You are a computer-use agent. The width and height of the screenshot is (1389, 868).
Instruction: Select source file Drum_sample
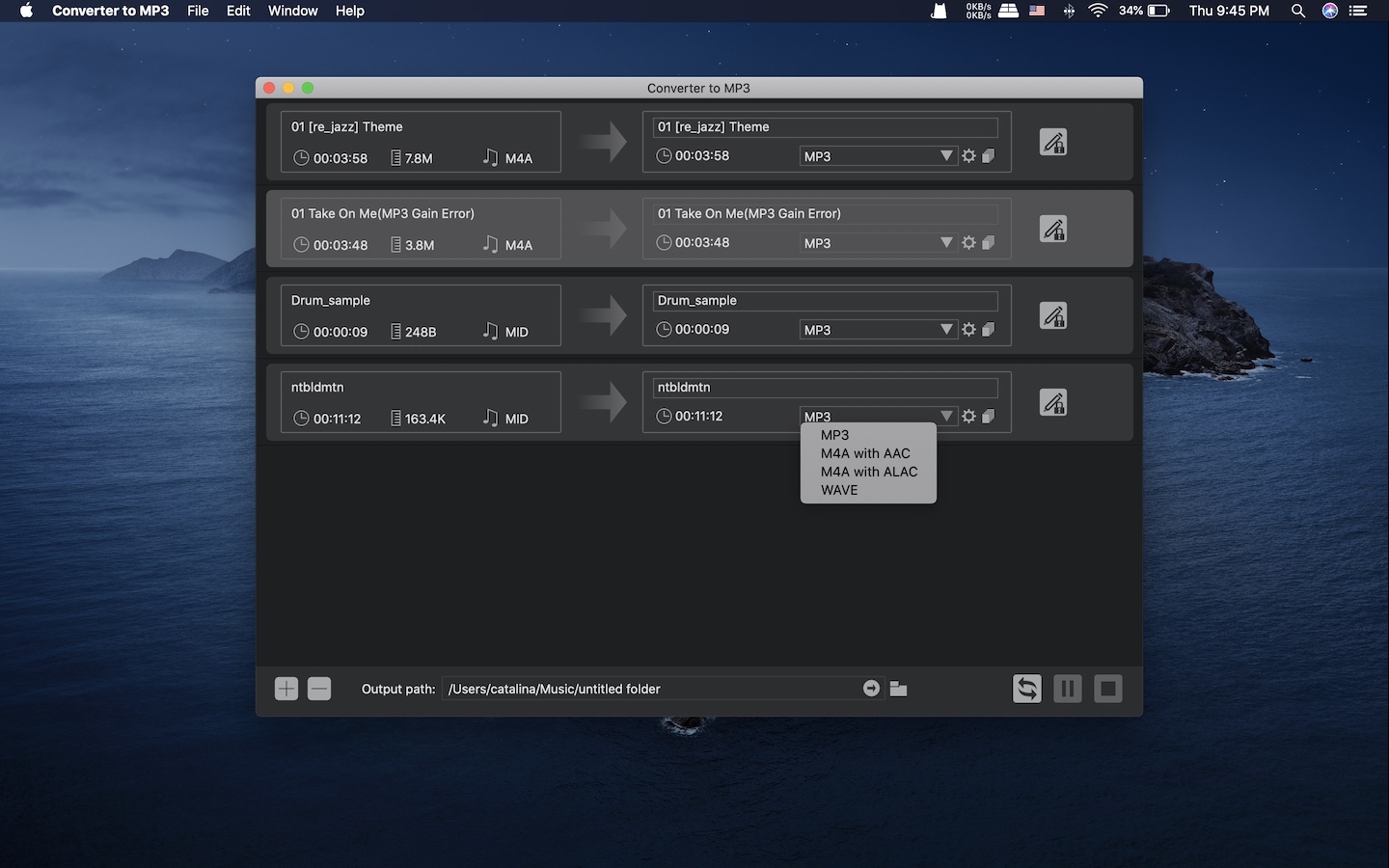pyautogui.click(x=421, y=315)
